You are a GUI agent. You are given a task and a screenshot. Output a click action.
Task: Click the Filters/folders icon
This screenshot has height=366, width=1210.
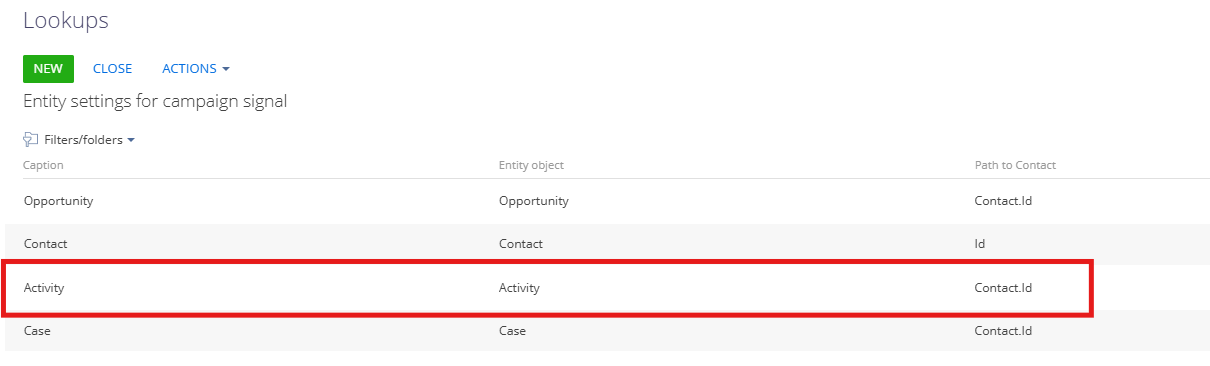[31, 140]
